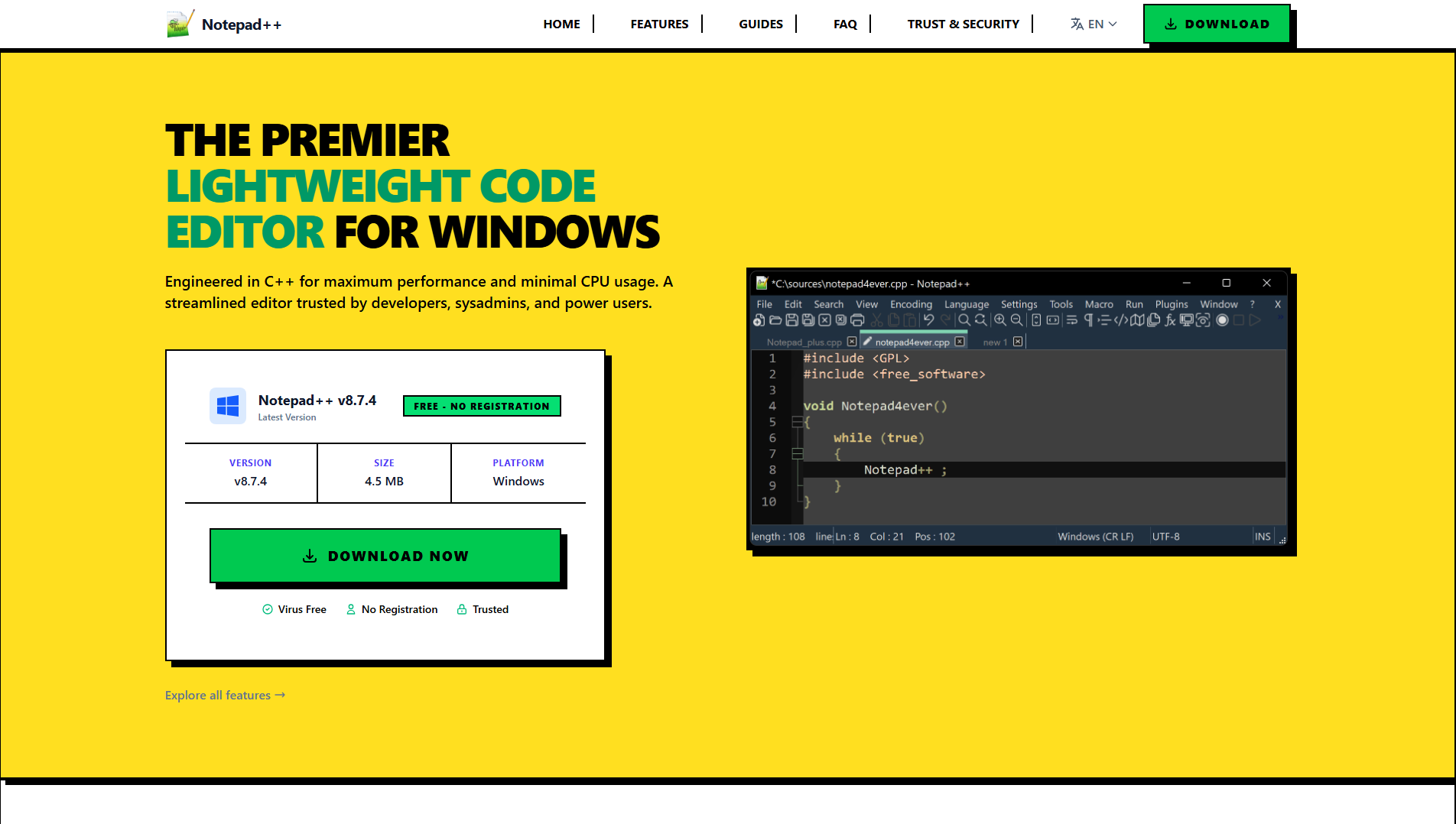Click the Trusted padlock icon
Screen dimensions: 1456x824
462,609
